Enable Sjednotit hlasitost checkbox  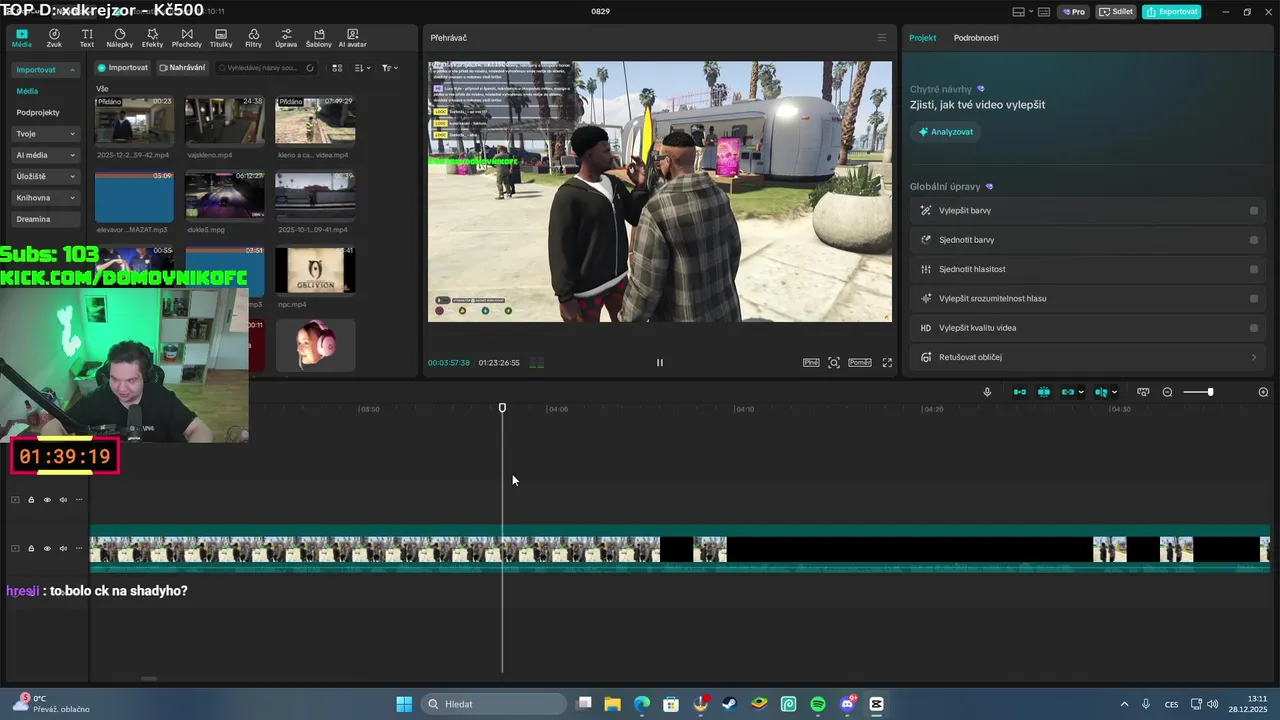pyautogui.click(x=1254, y=269)
